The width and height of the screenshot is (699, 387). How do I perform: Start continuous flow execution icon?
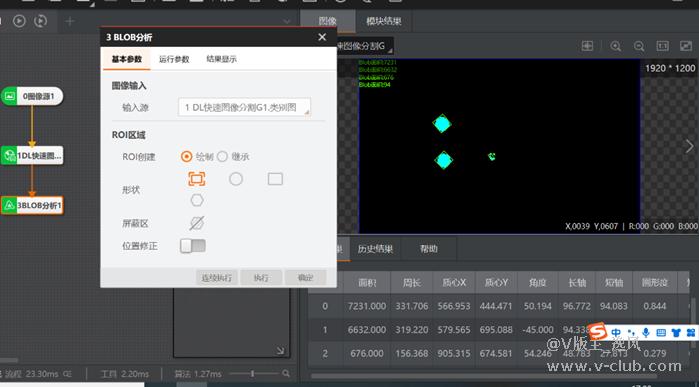pyautogui.click(x=40, y=21)
